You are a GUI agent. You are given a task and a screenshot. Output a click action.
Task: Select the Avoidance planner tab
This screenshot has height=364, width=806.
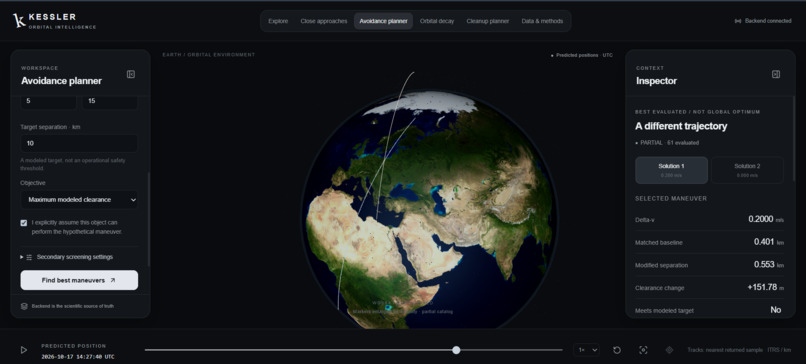pos(383,21)
